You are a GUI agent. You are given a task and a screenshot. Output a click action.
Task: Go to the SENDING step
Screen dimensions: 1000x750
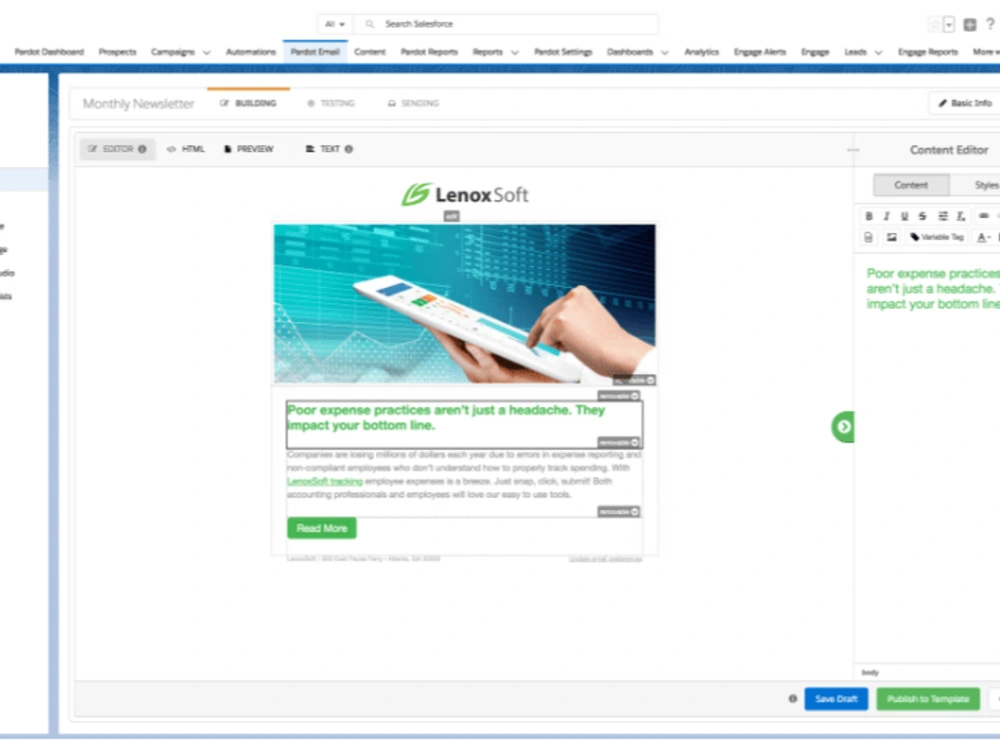413,103
